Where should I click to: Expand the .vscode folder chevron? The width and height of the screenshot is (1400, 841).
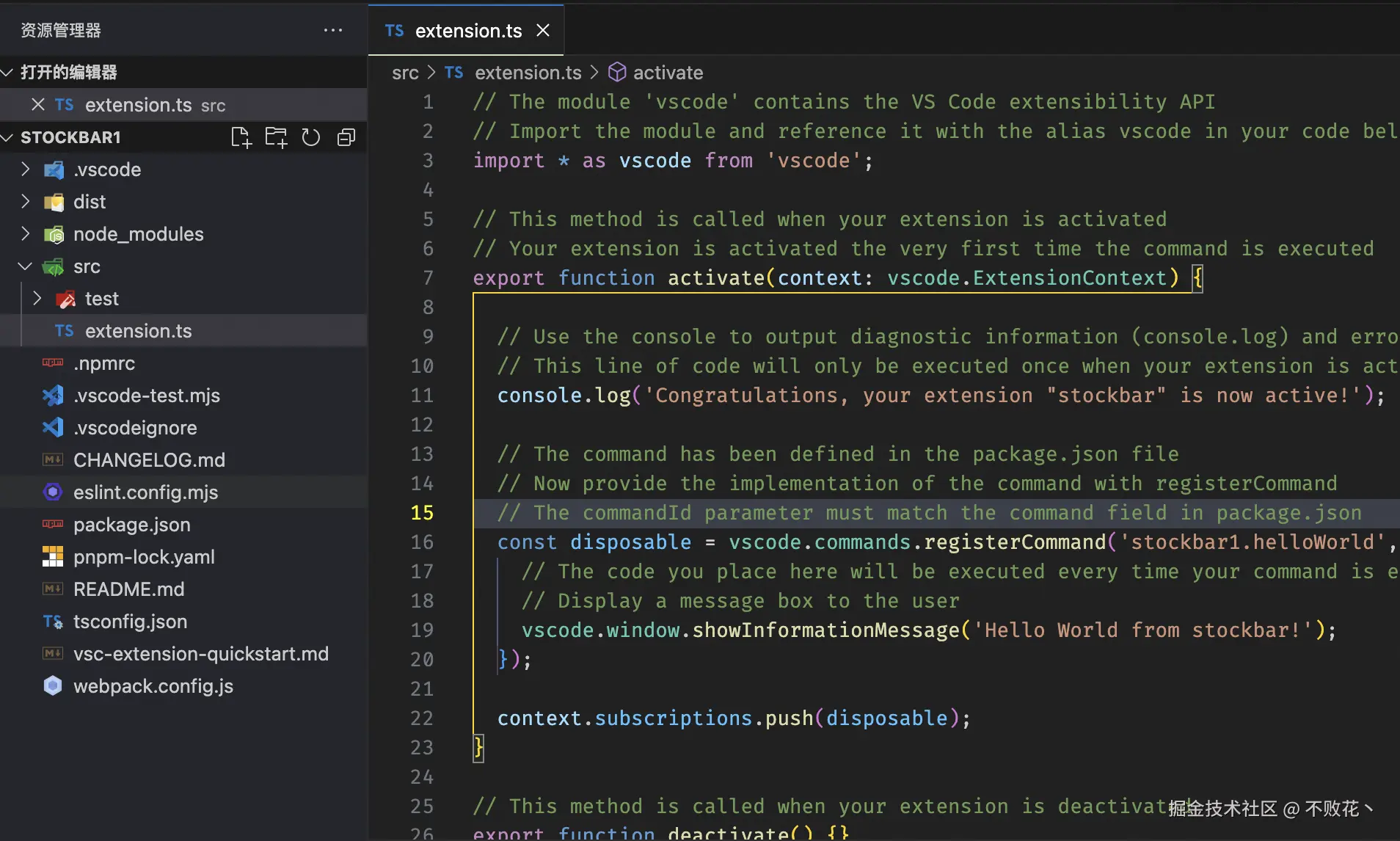pos(26,170)
